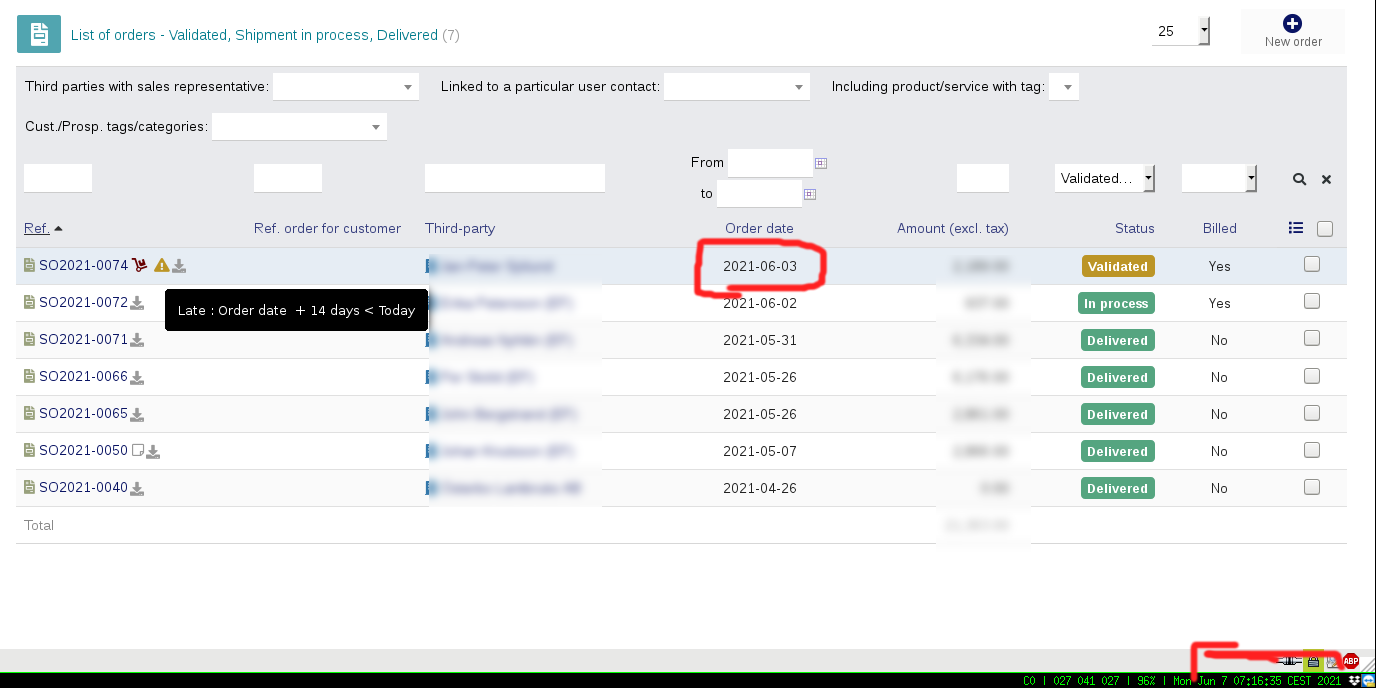Click the red late-shipment cart icon on SO2021-0074
Viewport: 1376px width, 688px height.
coord(138,265)
